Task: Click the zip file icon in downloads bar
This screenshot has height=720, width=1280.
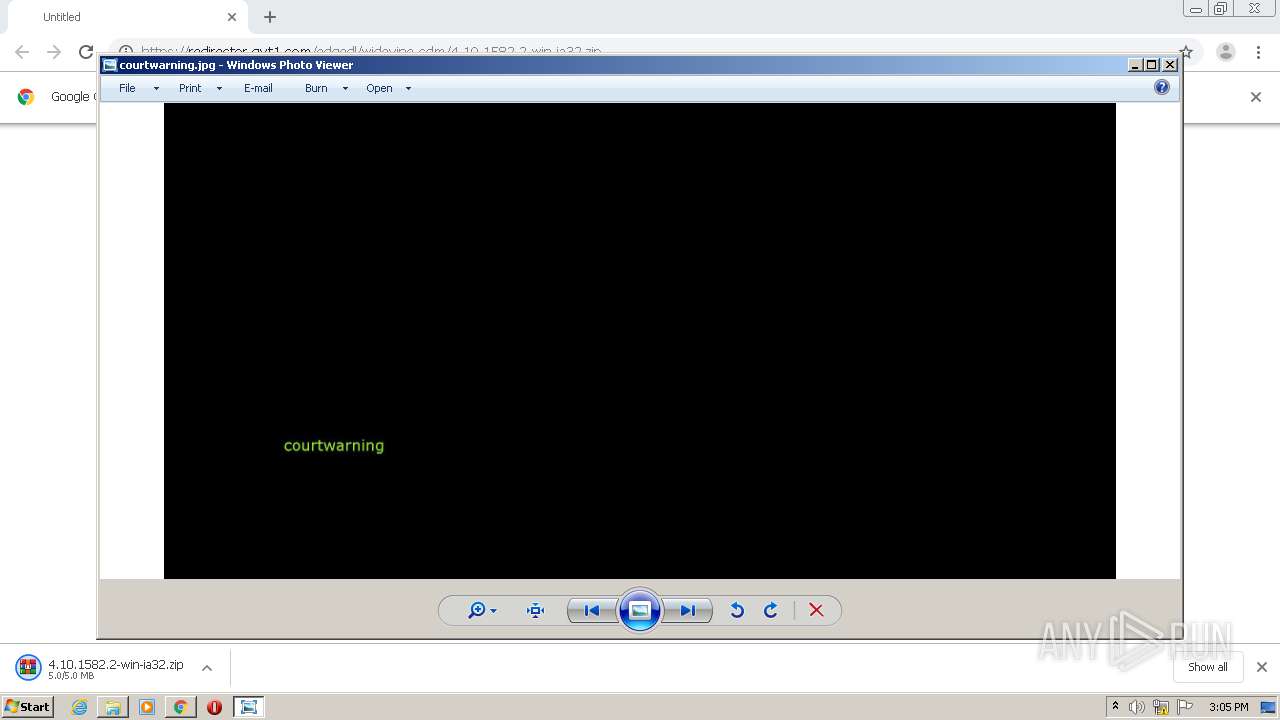Action: point(28,667)
